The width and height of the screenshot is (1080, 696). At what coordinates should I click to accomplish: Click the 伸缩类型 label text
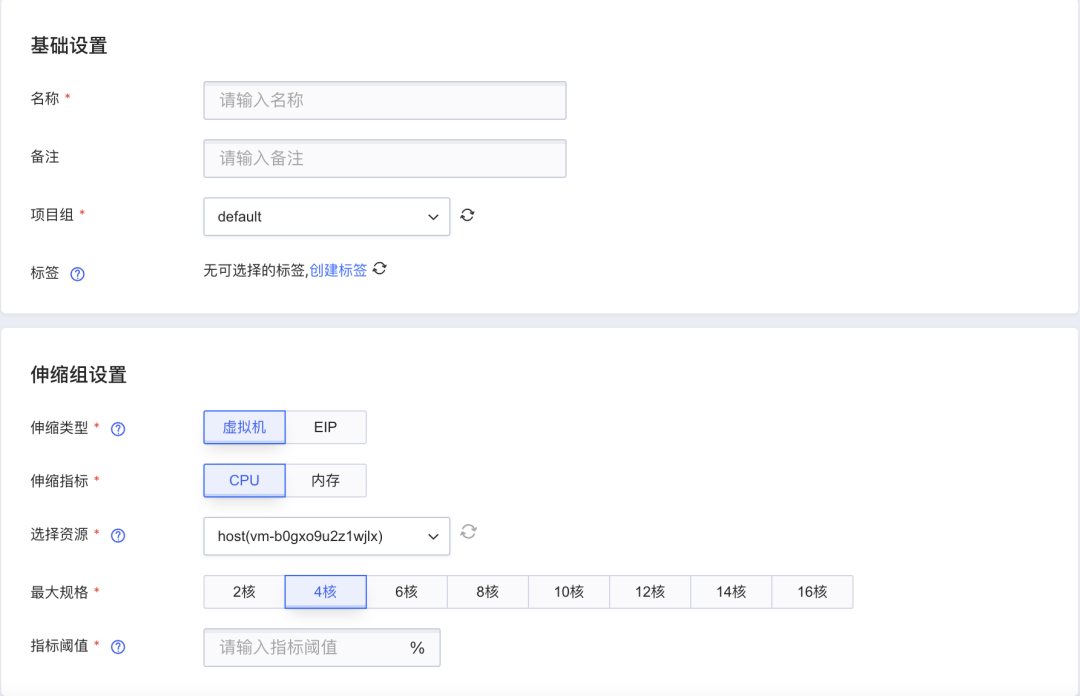[x=59, y=428]
